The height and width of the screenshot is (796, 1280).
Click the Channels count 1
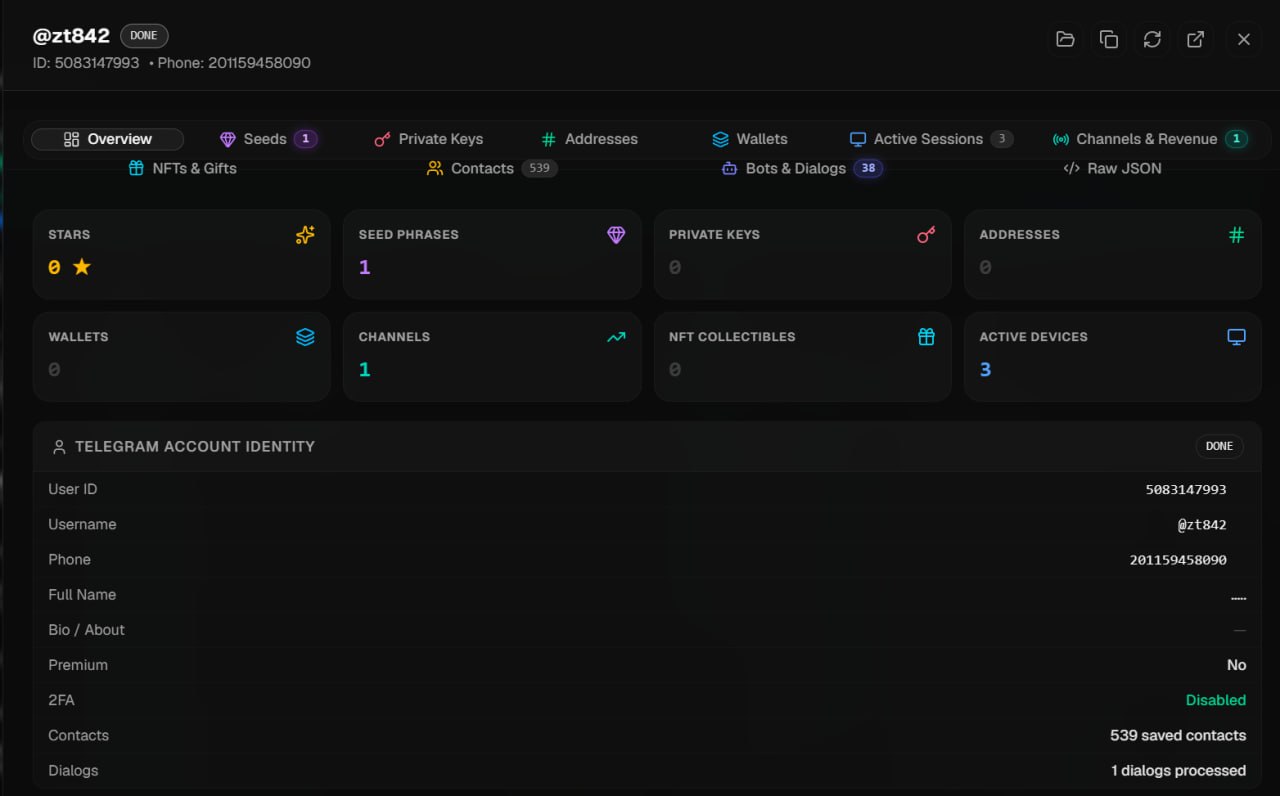pos(365,369)
